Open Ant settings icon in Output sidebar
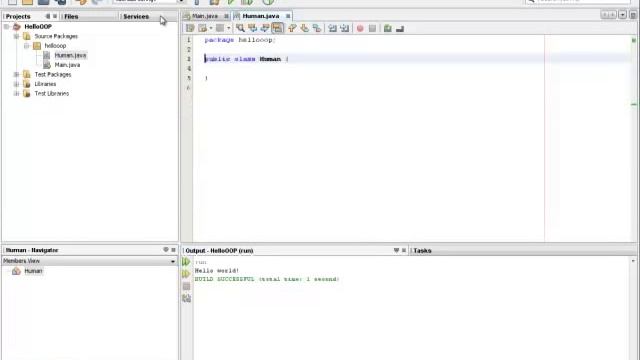The image size is (640, 360). tap(187, 299)
